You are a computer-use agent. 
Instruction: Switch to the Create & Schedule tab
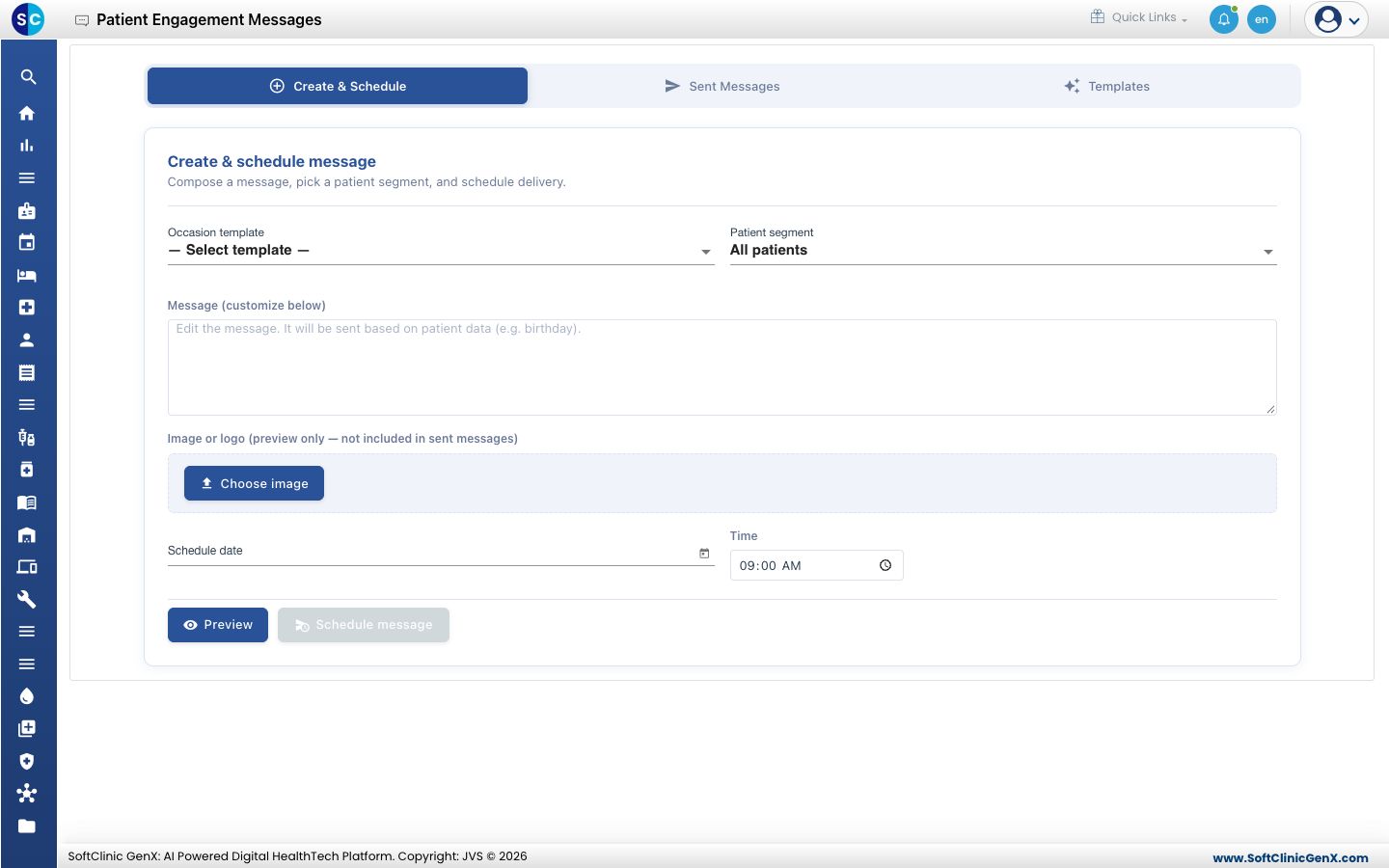point(338,86)
